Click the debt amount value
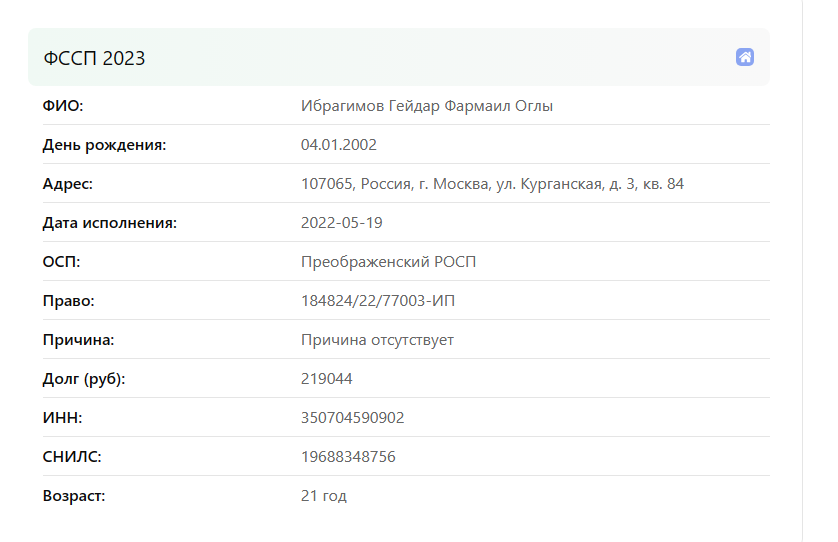Viewport: 838px width, 542px height. click(327, 379)
